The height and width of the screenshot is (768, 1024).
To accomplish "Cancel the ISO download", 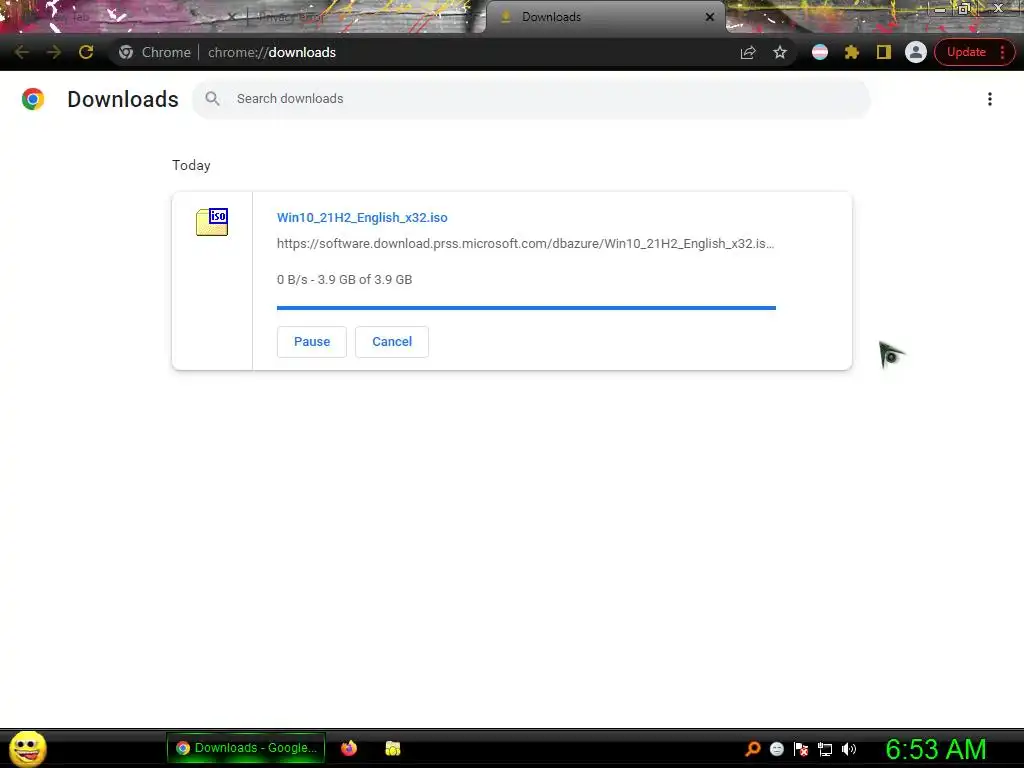I will point(392,342).
